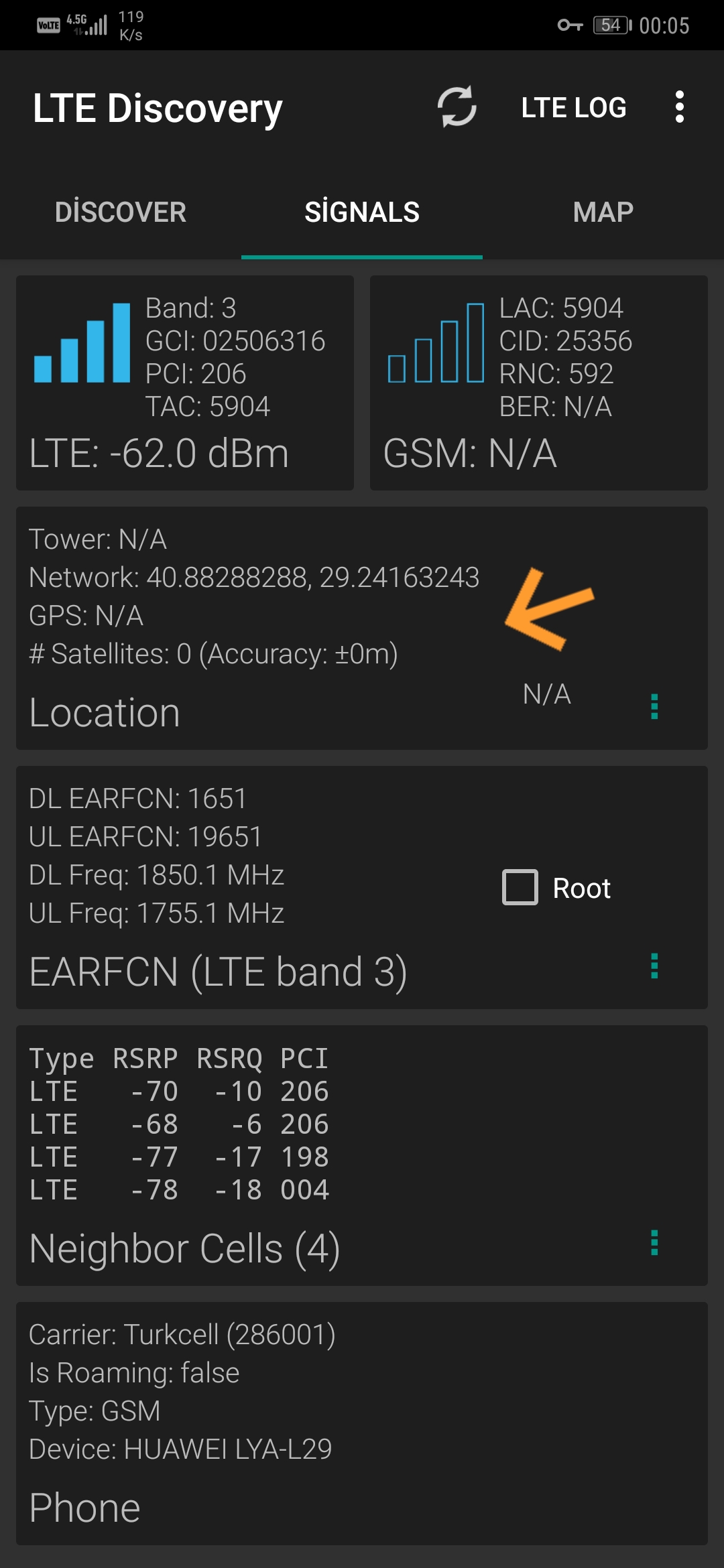Enable the Root checkbox
724x1568 pixels.
tap(520, 887)
